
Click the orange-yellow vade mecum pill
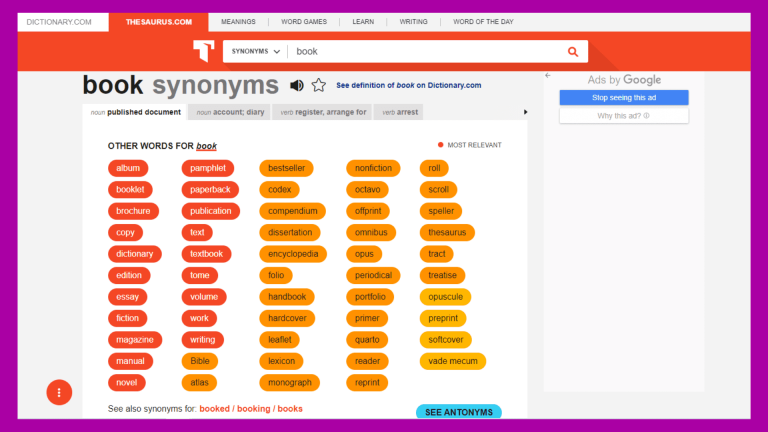click(453, 361)
